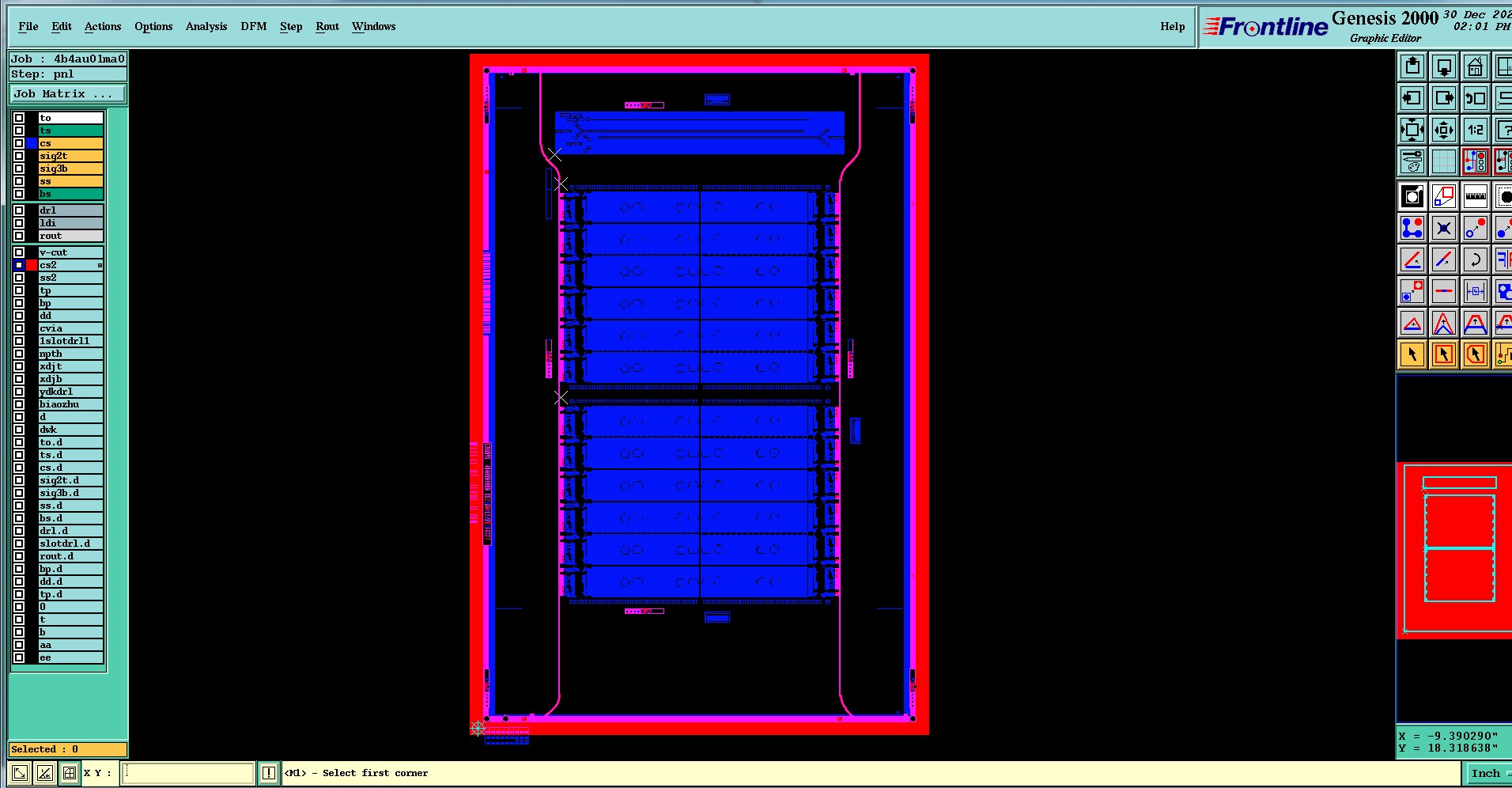Open the Edit menu

[x=62, y=26]
